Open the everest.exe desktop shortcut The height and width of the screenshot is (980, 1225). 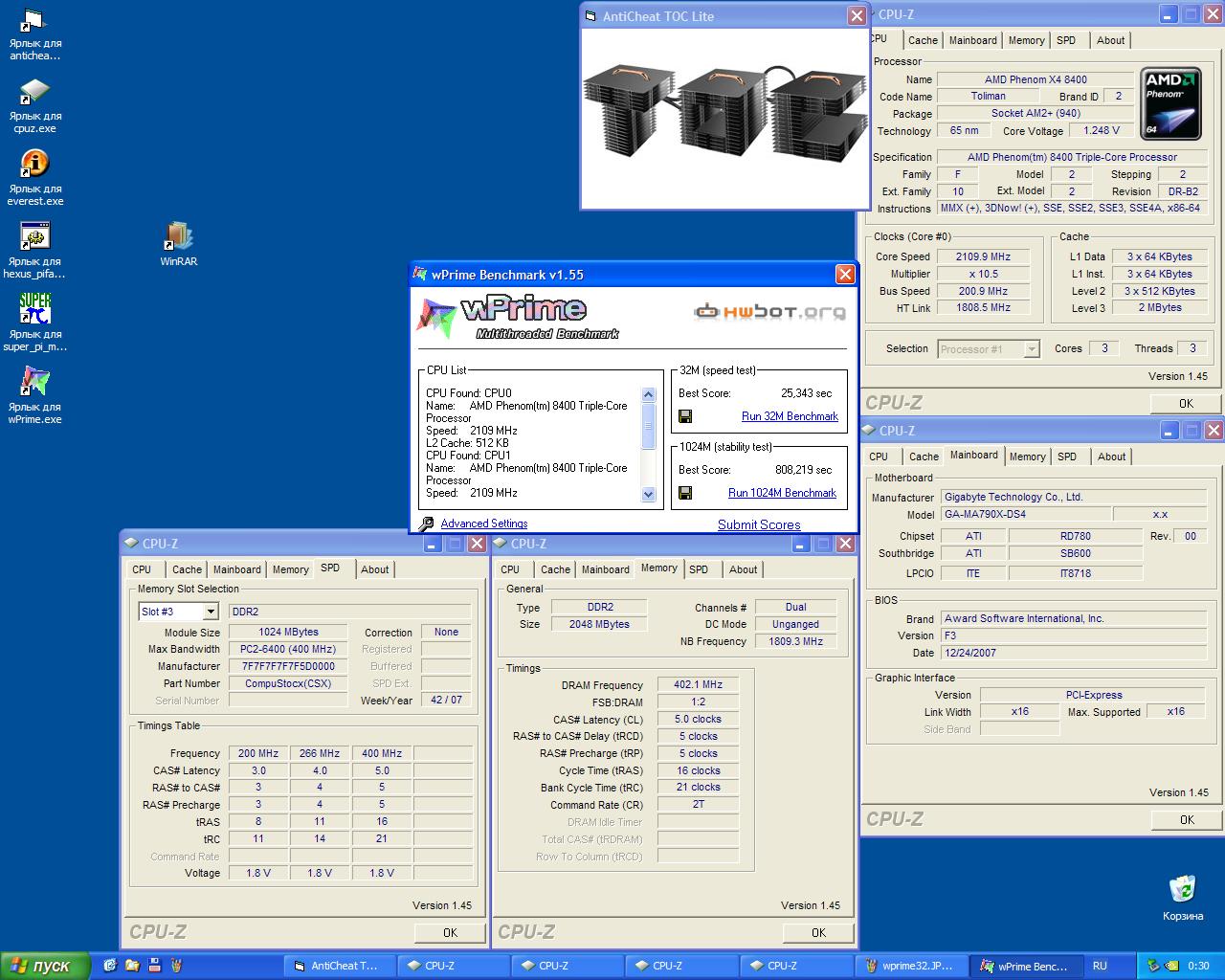point(34,179)
